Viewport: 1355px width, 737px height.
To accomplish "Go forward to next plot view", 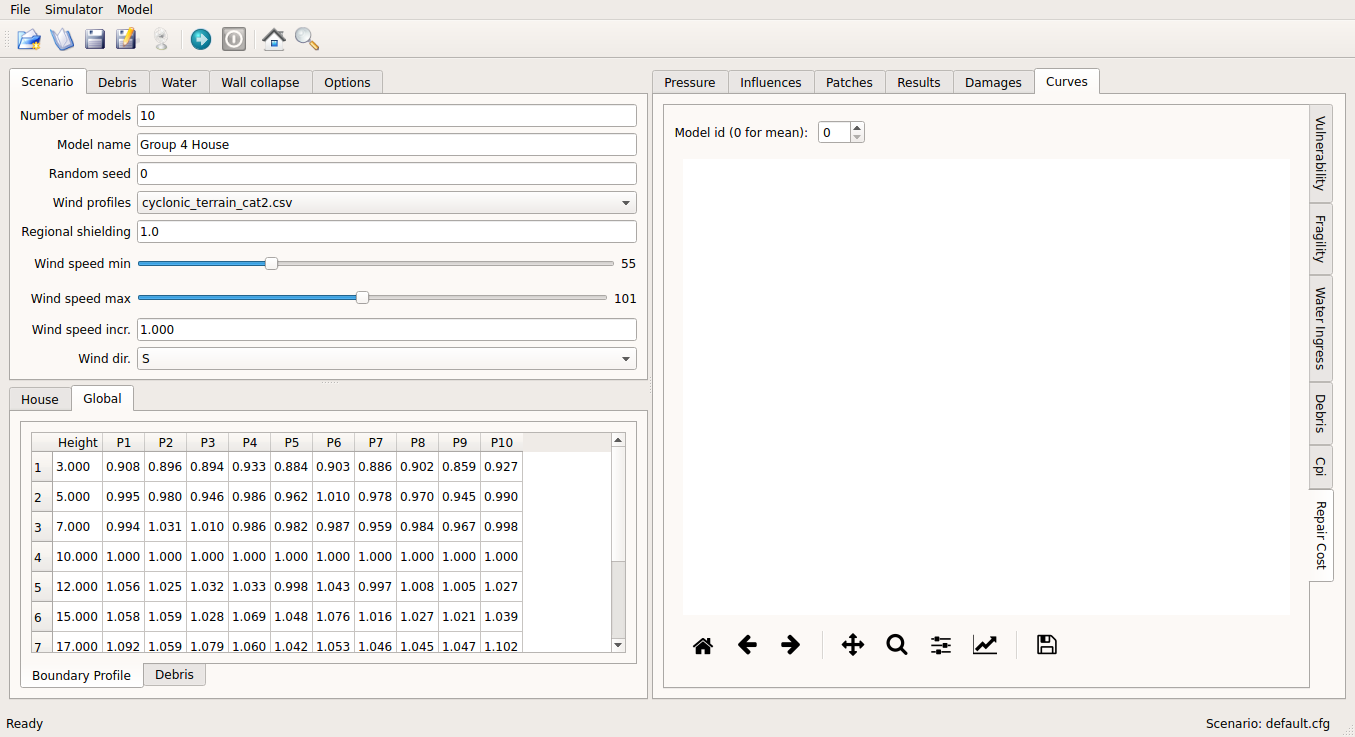I will coord(791,645).
